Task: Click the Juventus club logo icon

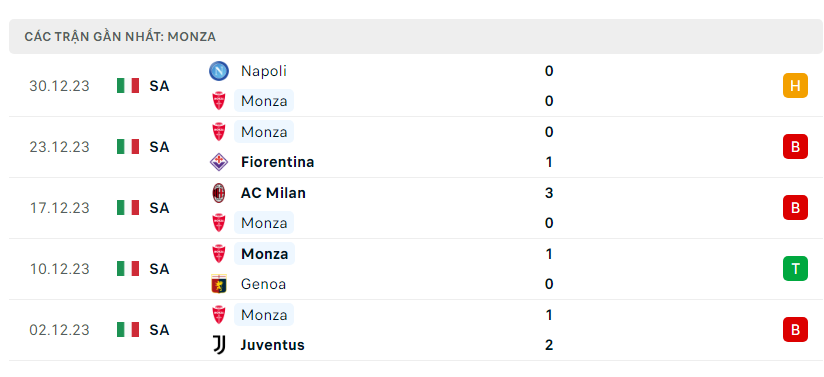Action: (x=219, y=345)
